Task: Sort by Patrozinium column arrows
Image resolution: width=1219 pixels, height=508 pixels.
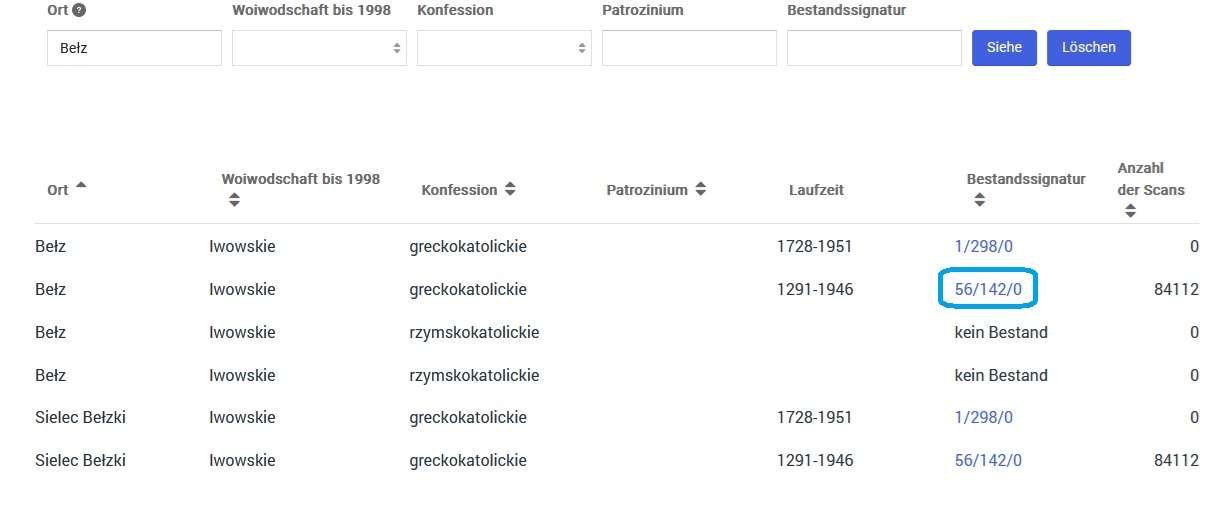Action: point(700,189)
